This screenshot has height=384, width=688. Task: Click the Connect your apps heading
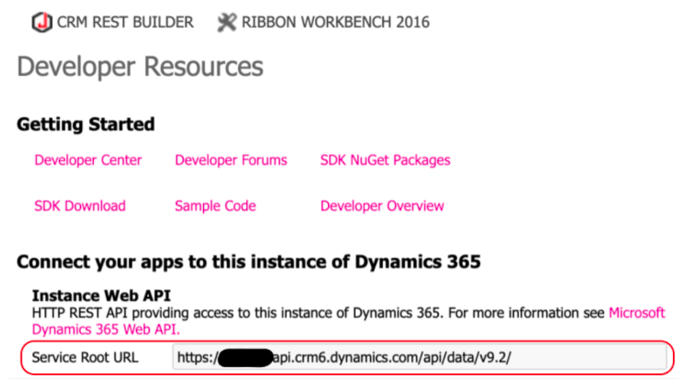249,262
